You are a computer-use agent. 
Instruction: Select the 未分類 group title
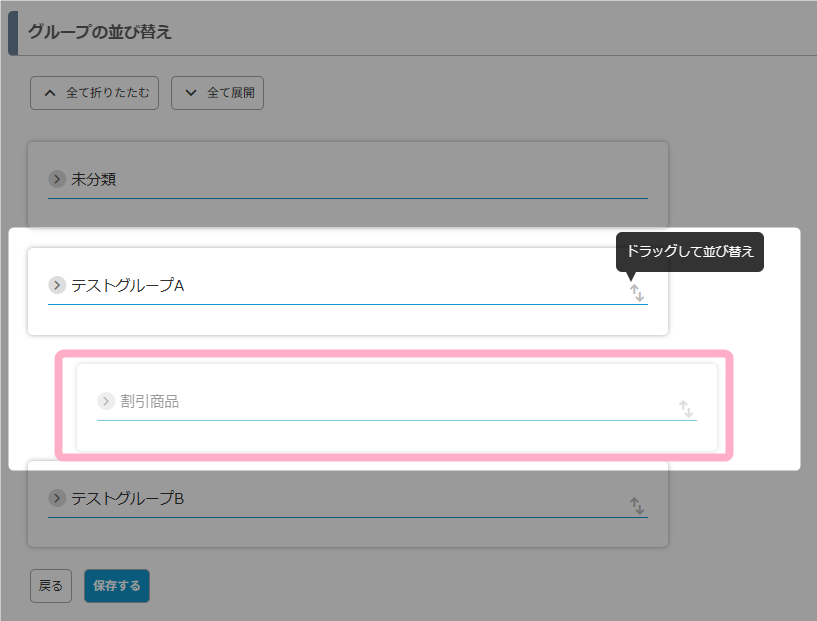click(x=94, y=180)
